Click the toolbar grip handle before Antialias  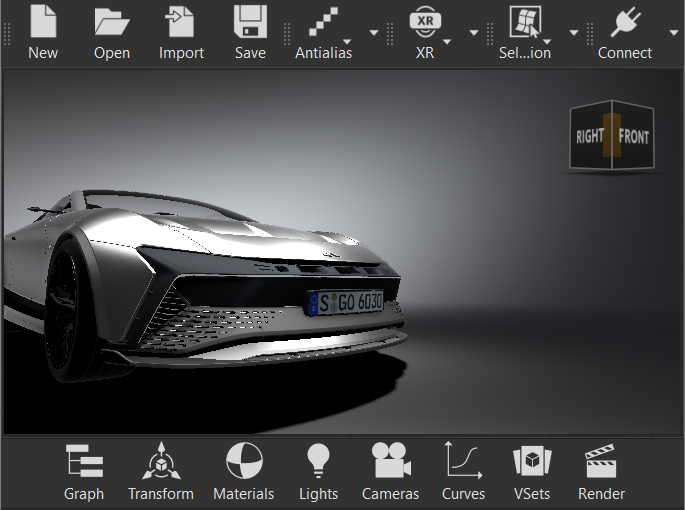click(x=287, y=34)
